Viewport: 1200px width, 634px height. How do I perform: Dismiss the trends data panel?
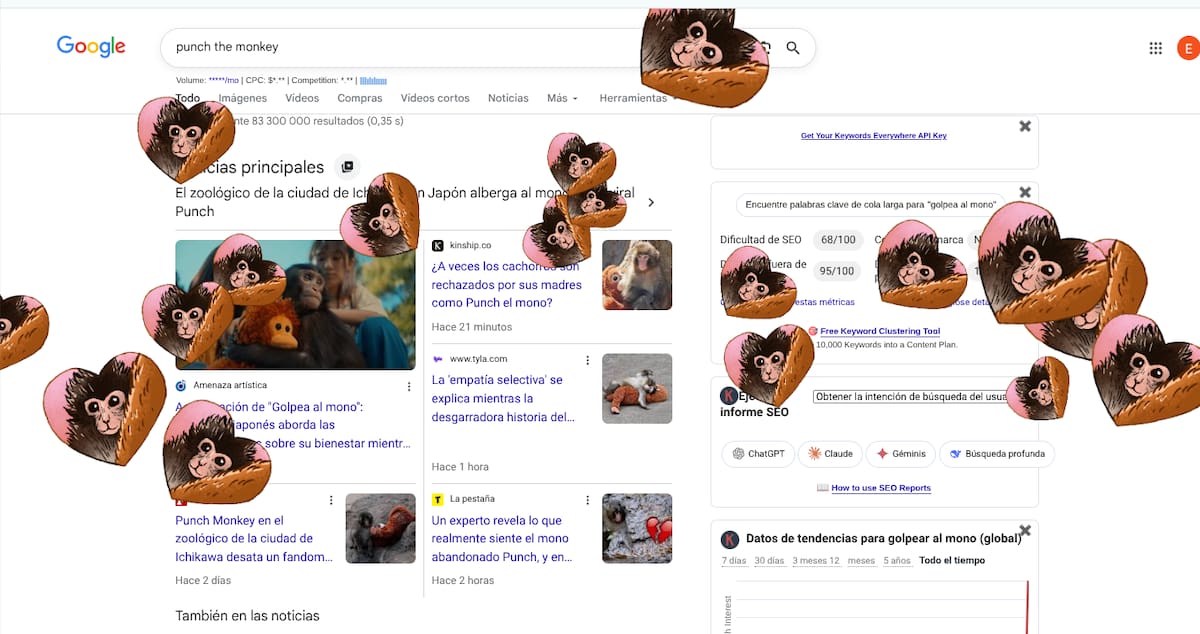tap(1024, 531)
